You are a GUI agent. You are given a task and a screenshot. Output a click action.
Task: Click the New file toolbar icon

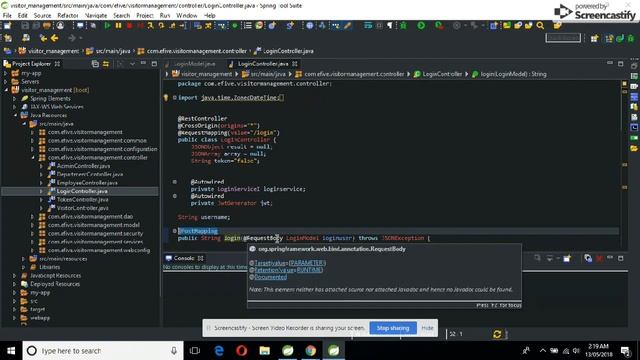pos(7,26)
